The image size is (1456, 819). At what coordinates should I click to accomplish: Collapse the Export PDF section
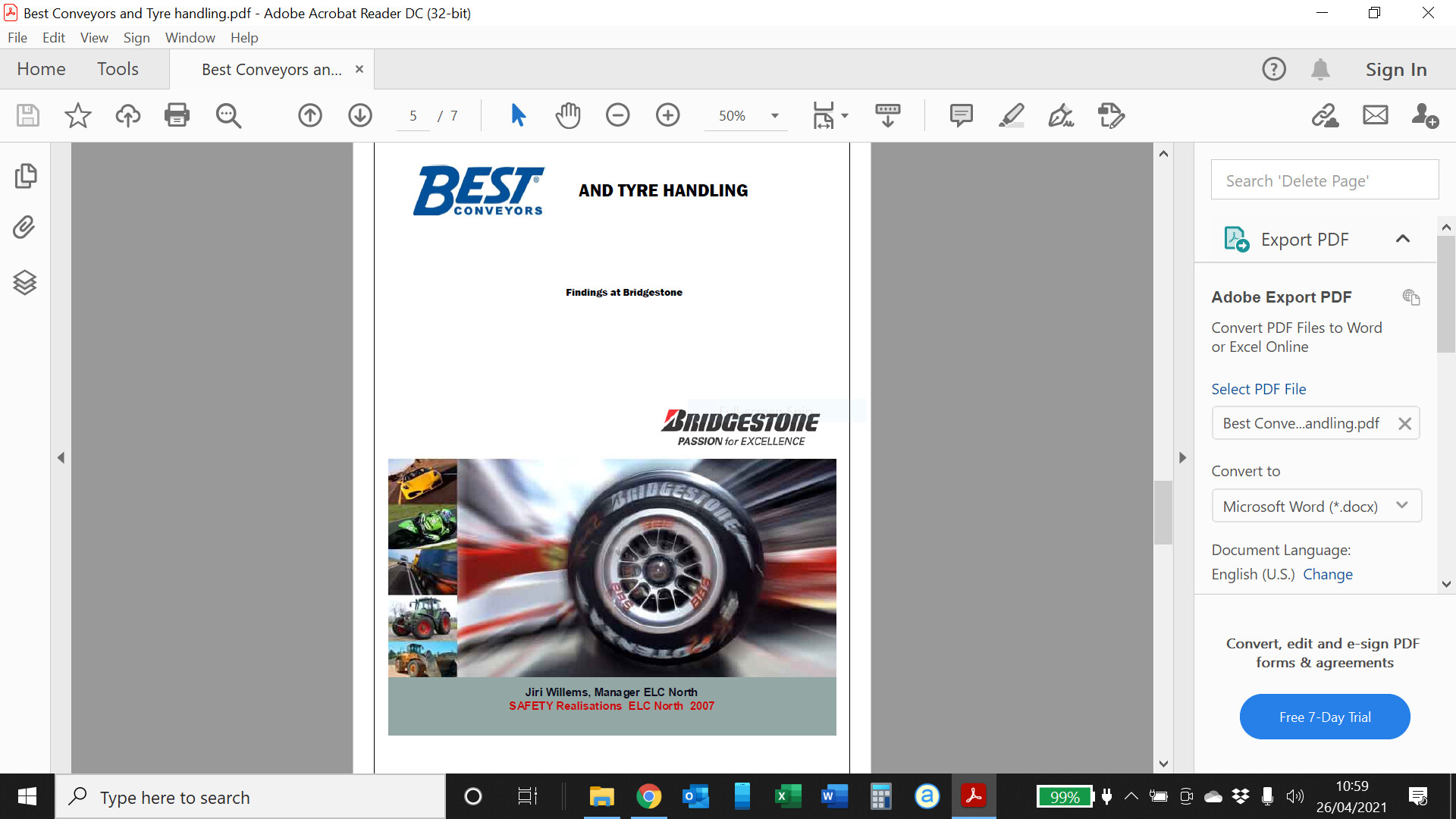1402,239
